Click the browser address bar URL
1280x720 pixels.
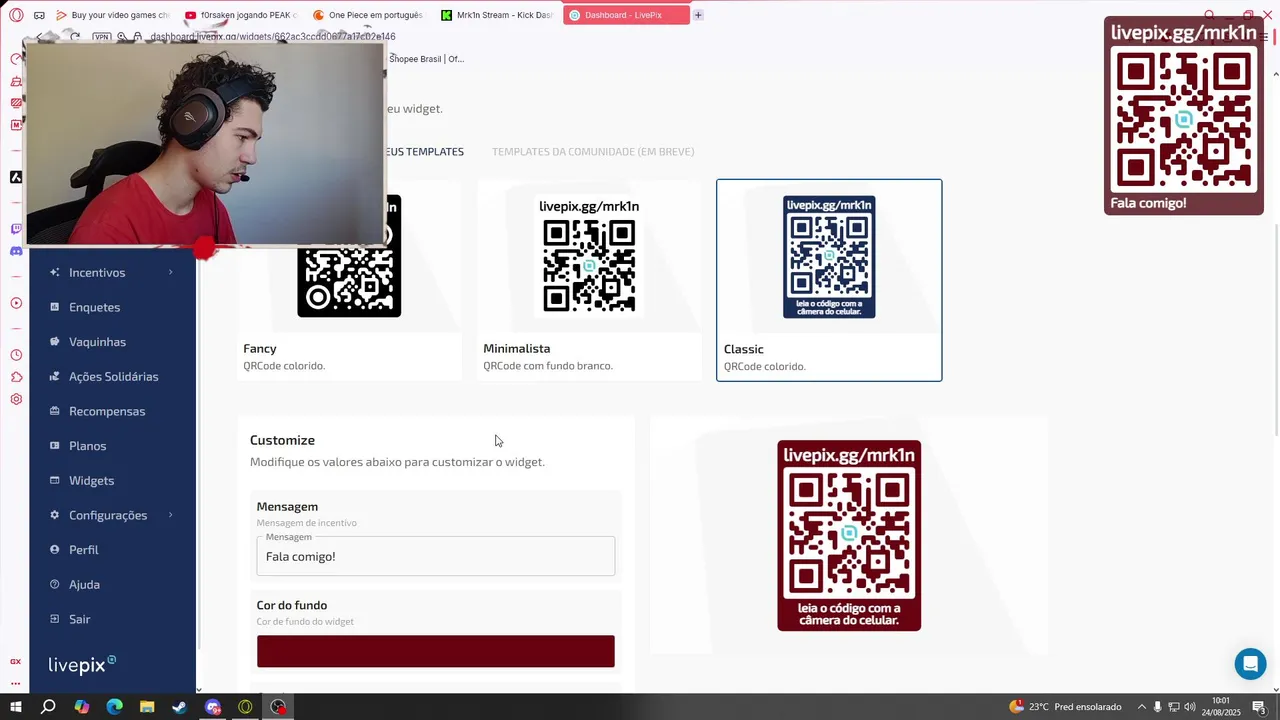click(x=272, y=37)
